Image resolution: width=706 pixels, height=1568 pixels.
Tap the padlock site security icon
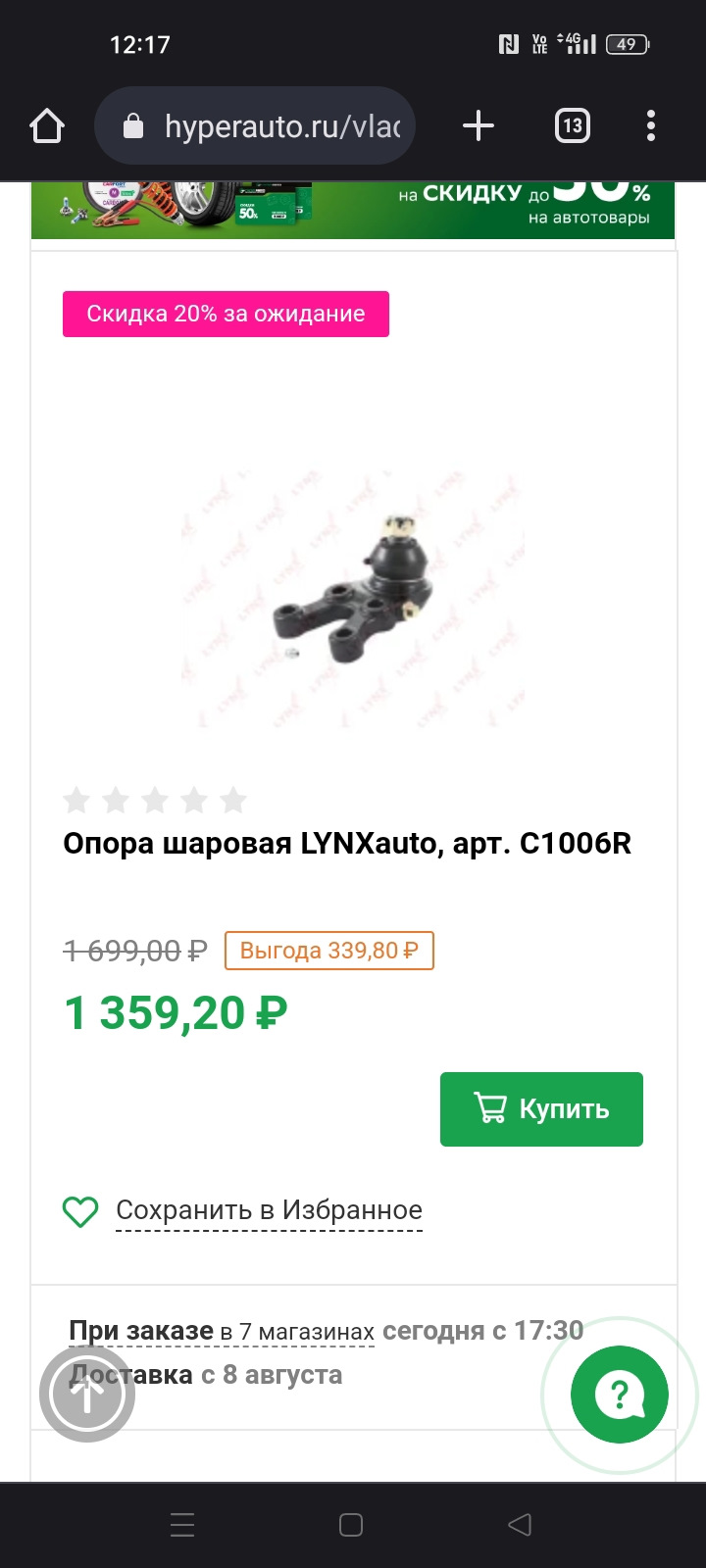click(133, 125)
